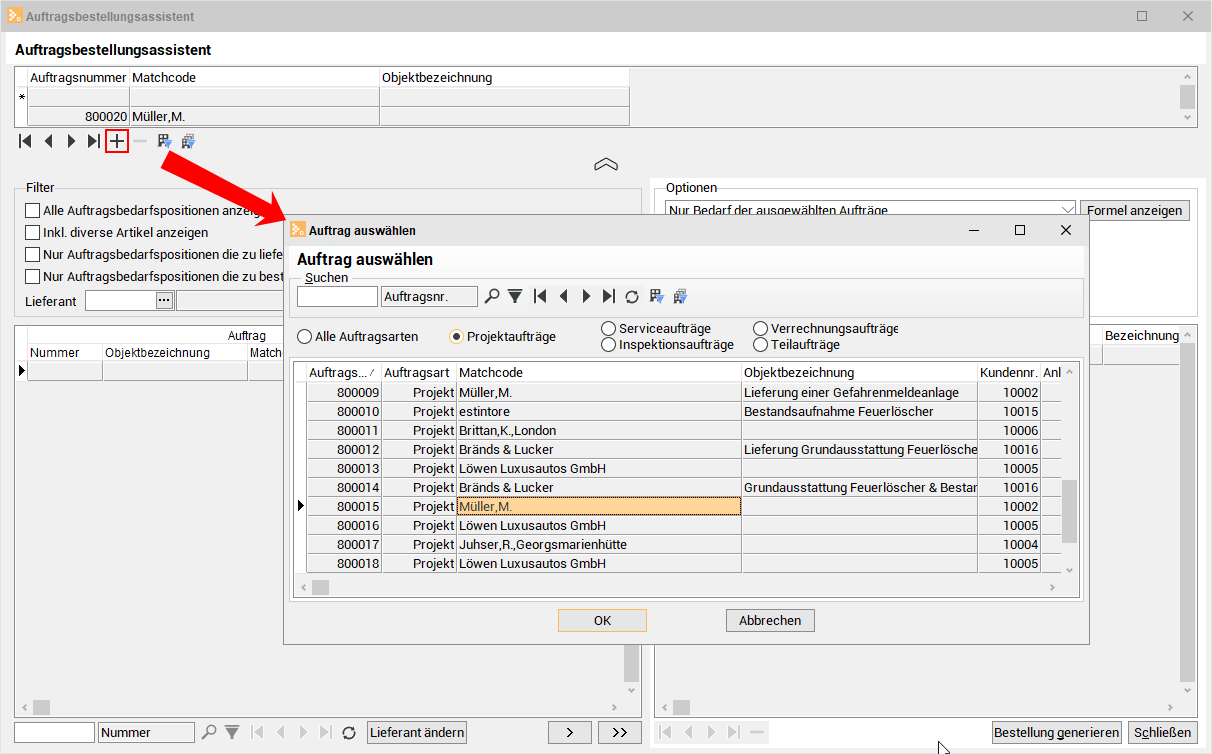The height and width of the screenshot is (754, 1212).
Task: Tick 'Inkl. diverse Artikel anzeigen' checkbox
Action: click(33, 232)
